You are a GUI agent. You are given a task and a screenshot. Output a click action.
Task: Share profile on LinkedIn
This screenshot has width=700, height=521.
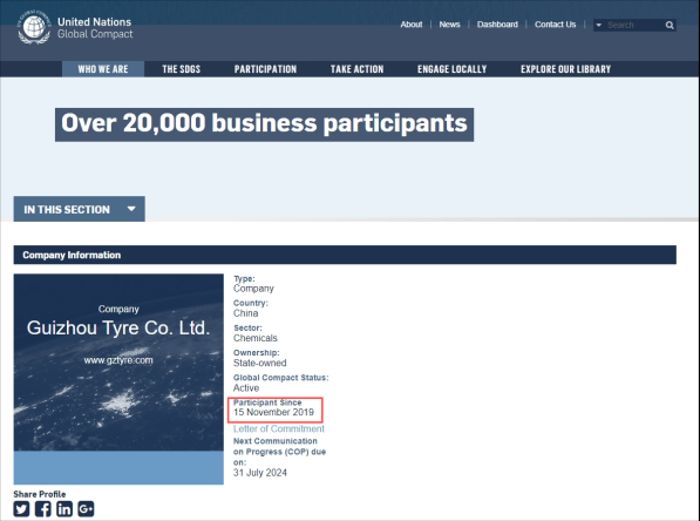click(64, 509)
